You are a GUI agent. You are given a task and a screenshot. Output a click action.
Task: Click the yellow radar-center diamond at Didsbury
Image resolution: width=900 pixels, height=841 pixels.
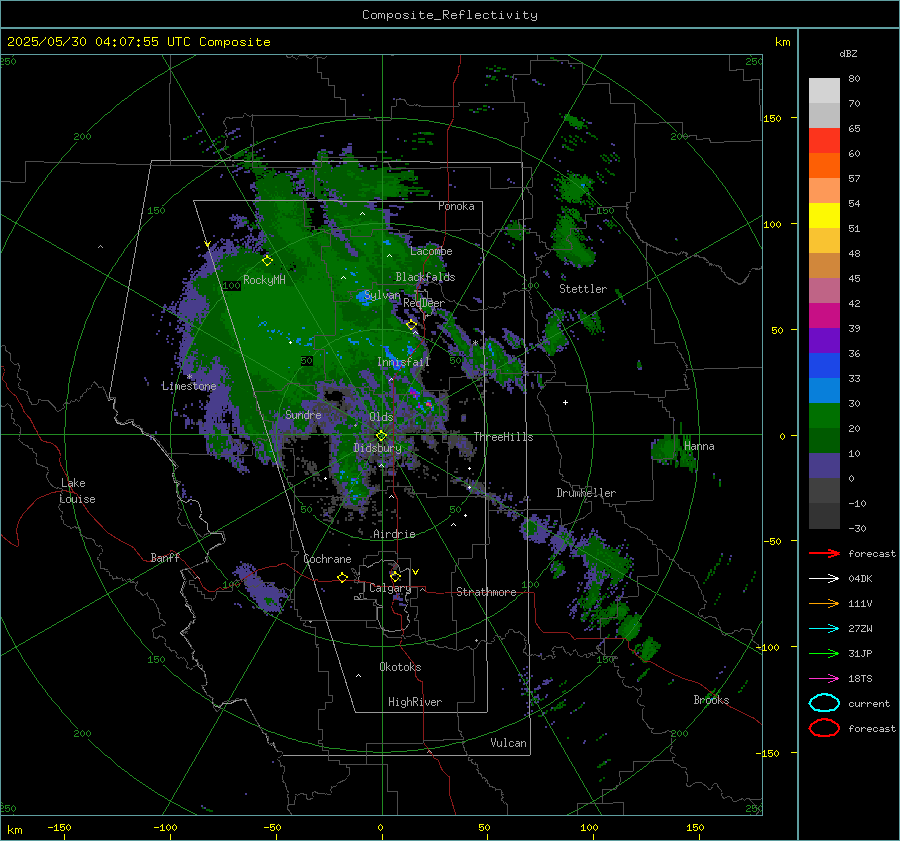point(381,436)
